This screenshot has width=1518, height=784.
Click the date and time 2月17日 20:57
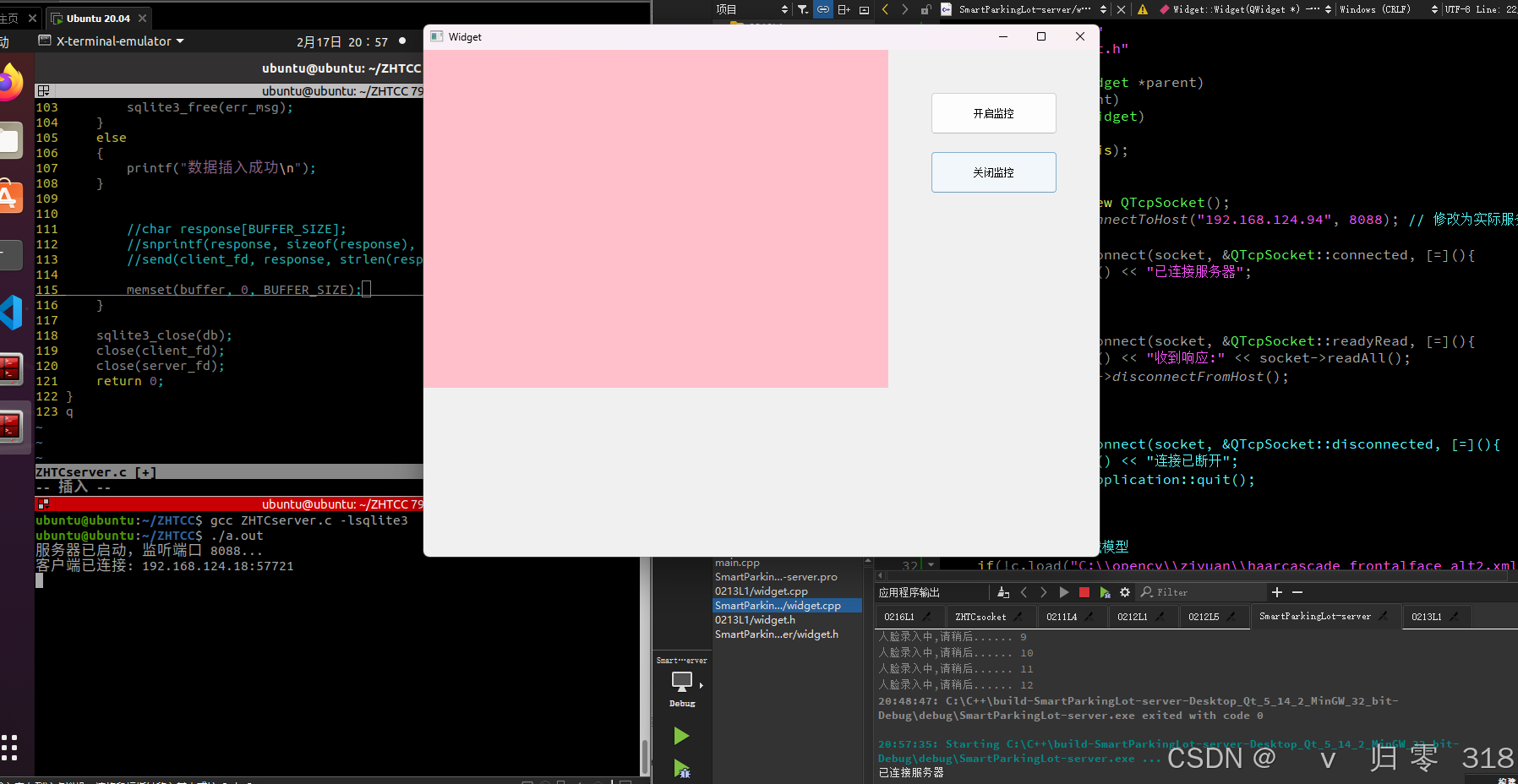pyautogui.click(x=342, y=42)
